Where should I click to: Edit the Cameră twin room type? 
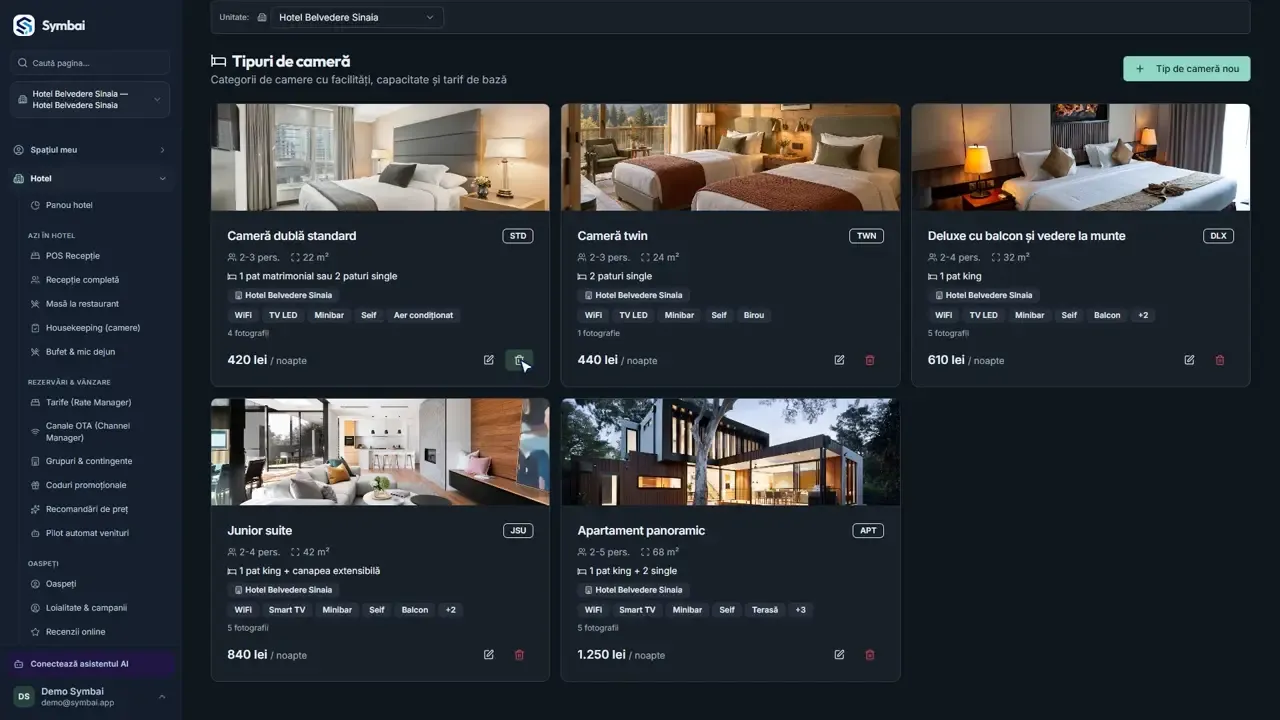pyautogui.click(x=839, y=360)
